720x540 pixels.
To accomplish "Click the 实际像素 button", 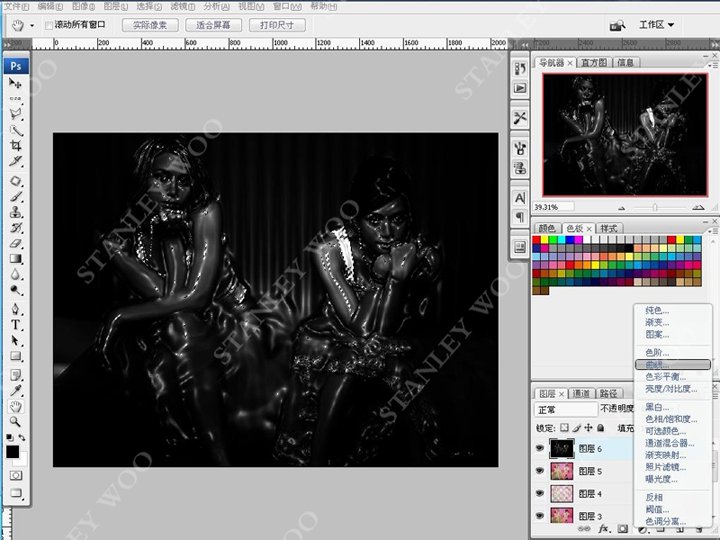I will coord(150,25).
